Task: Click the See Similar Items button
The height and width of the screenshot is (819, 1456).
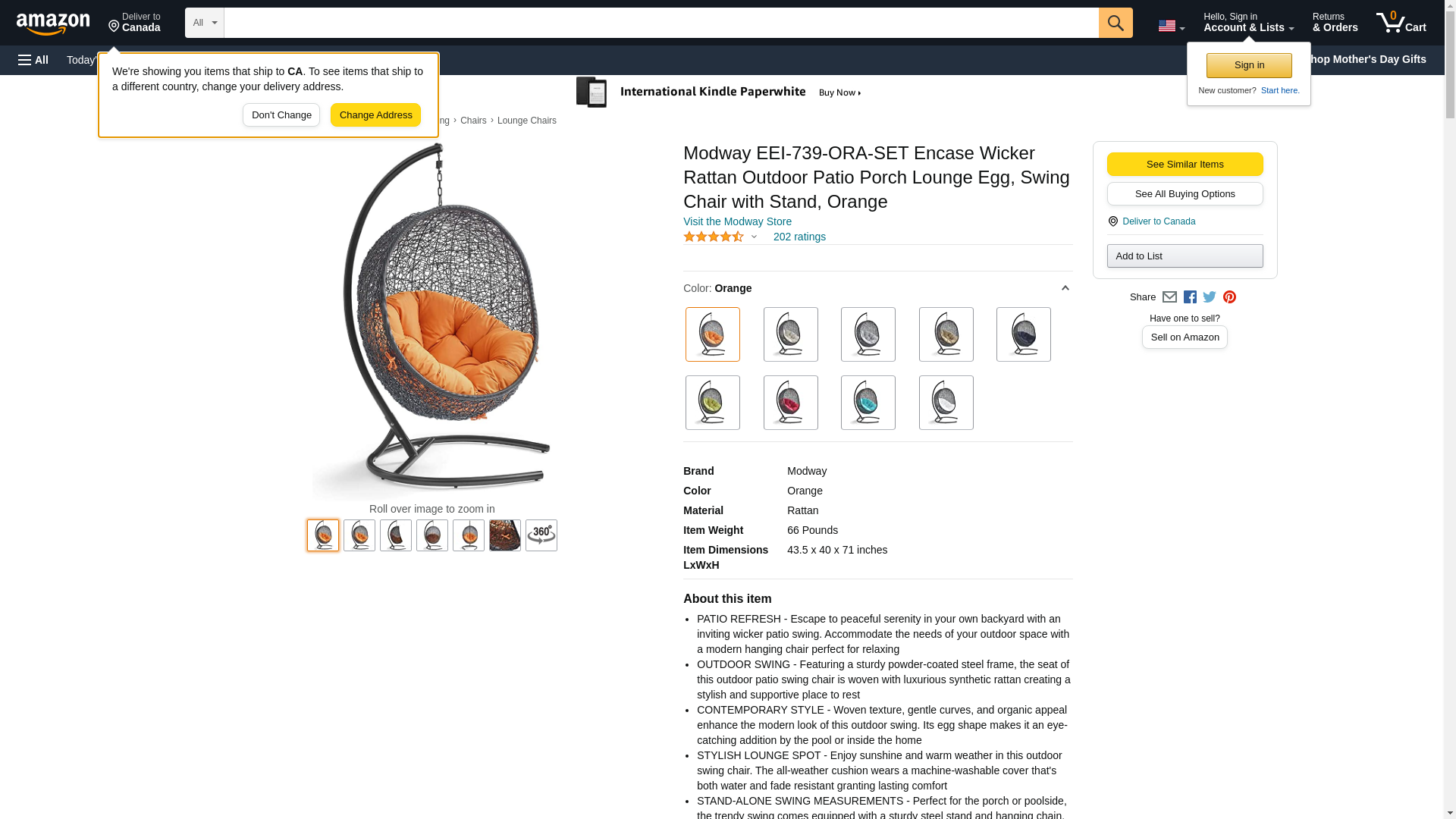Action: click(1185, 165)
